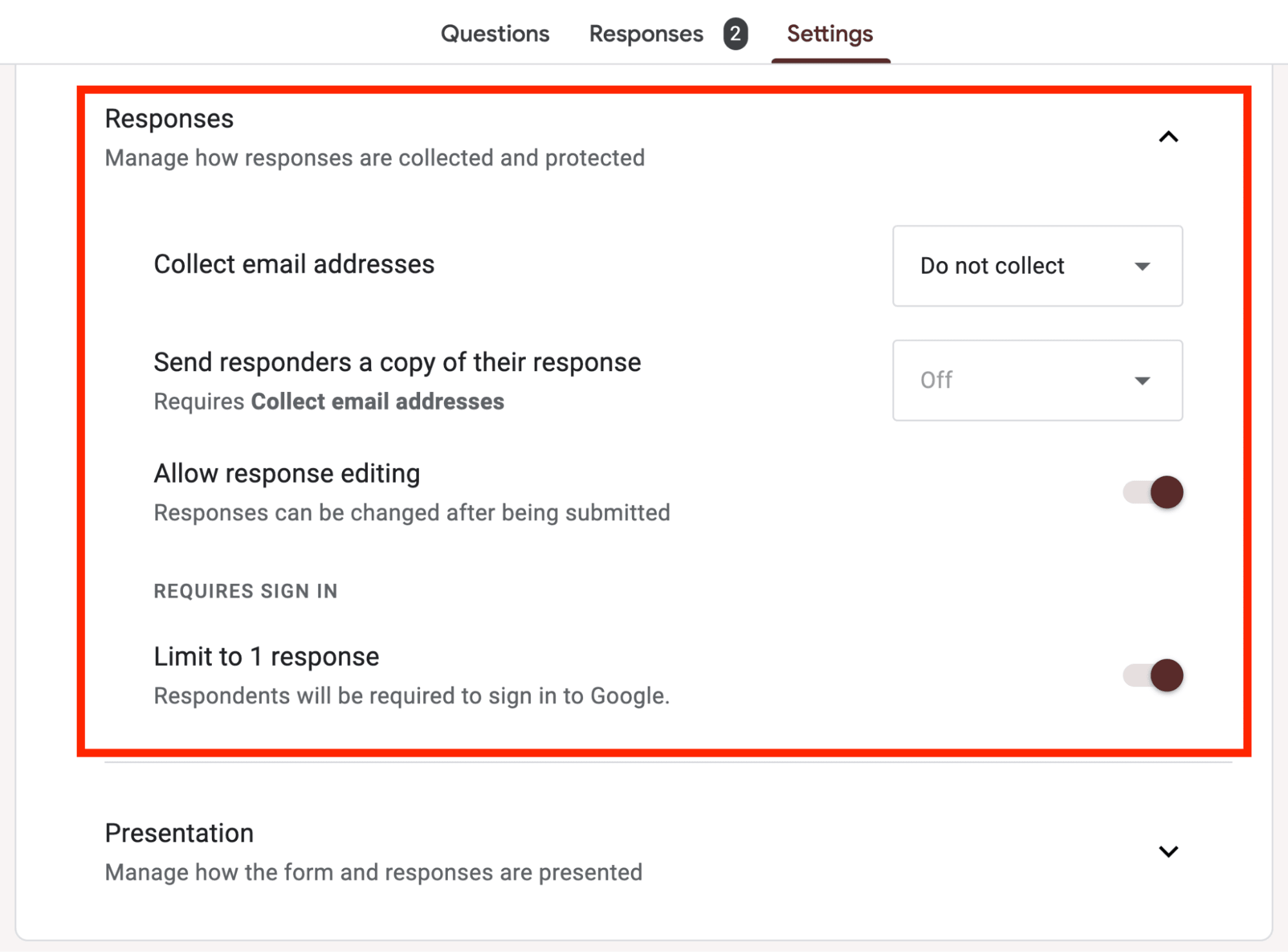Disable the Allow response editing toggle

[1151, 492]
